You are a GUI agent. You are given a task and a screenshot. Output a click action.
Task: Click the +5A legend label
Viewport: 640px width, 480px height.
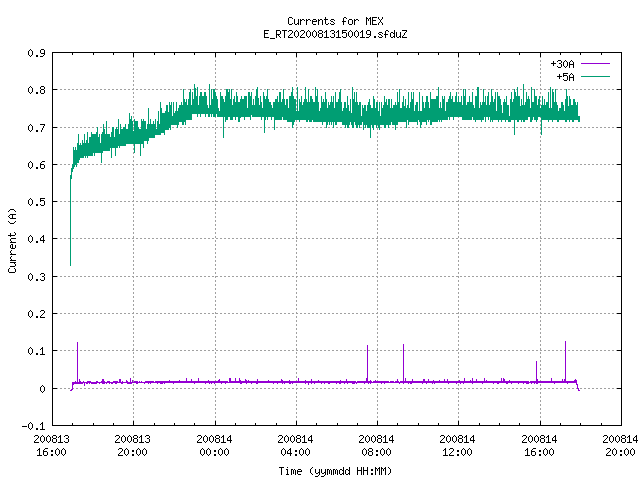tap(565, 77)
